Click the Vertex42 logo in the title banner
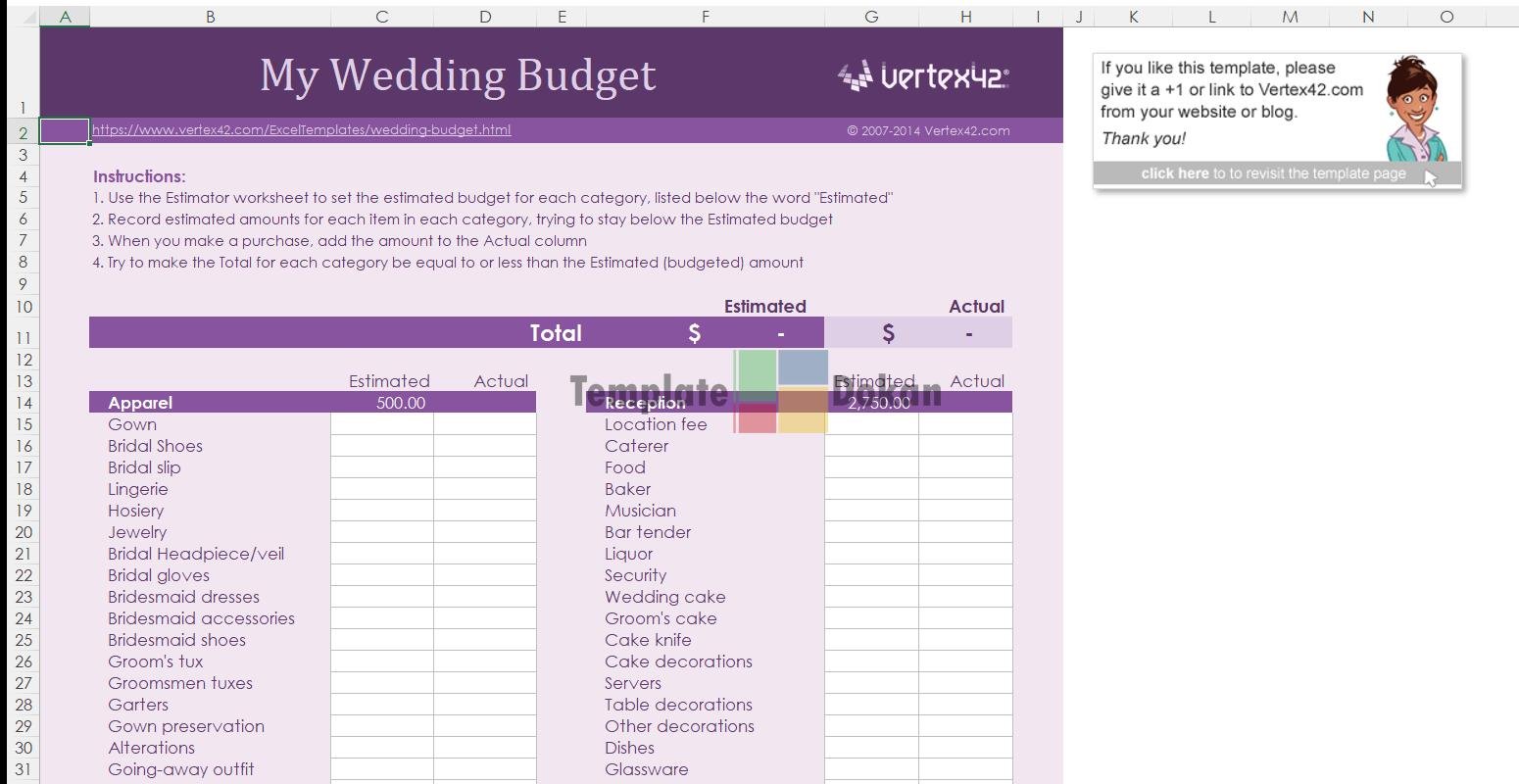This screenshot has height=784, width=1519. tap(923, 76)
